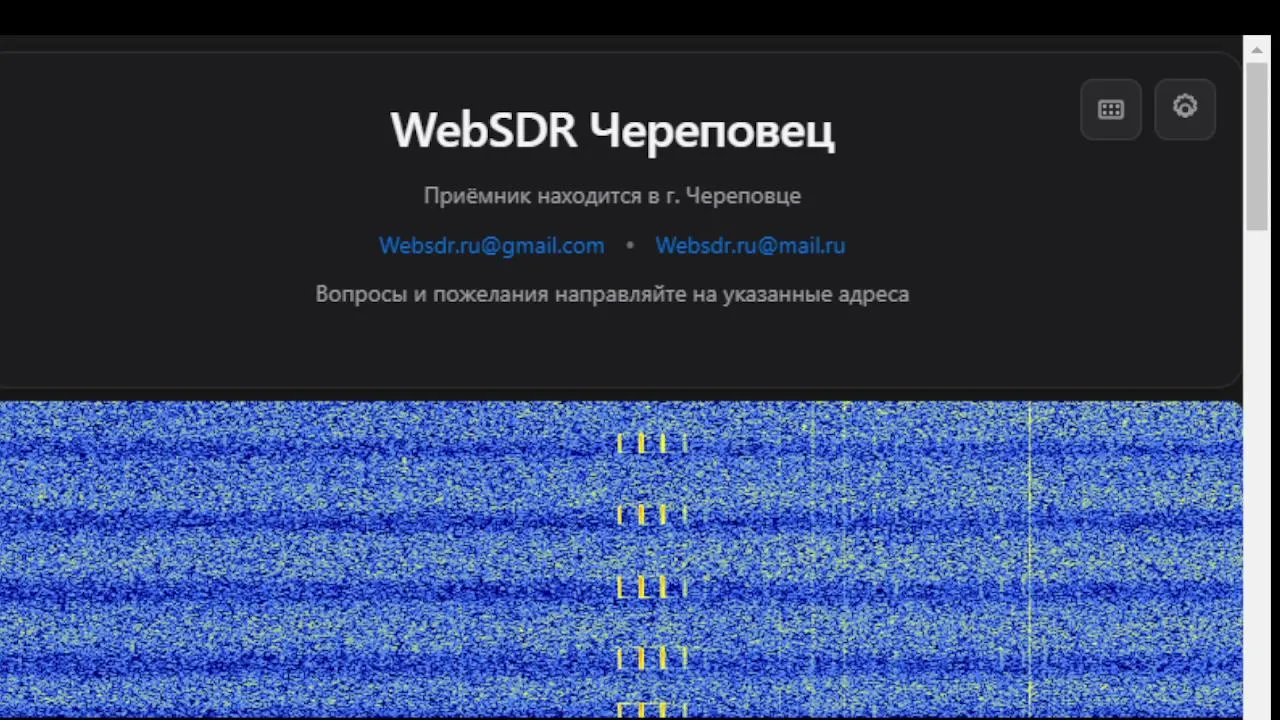Screen dimensions: 1280x720
Task: Click the 'Вопросы и пожелания' contact note
Action: pyautogui.click(x=612, y=294)
